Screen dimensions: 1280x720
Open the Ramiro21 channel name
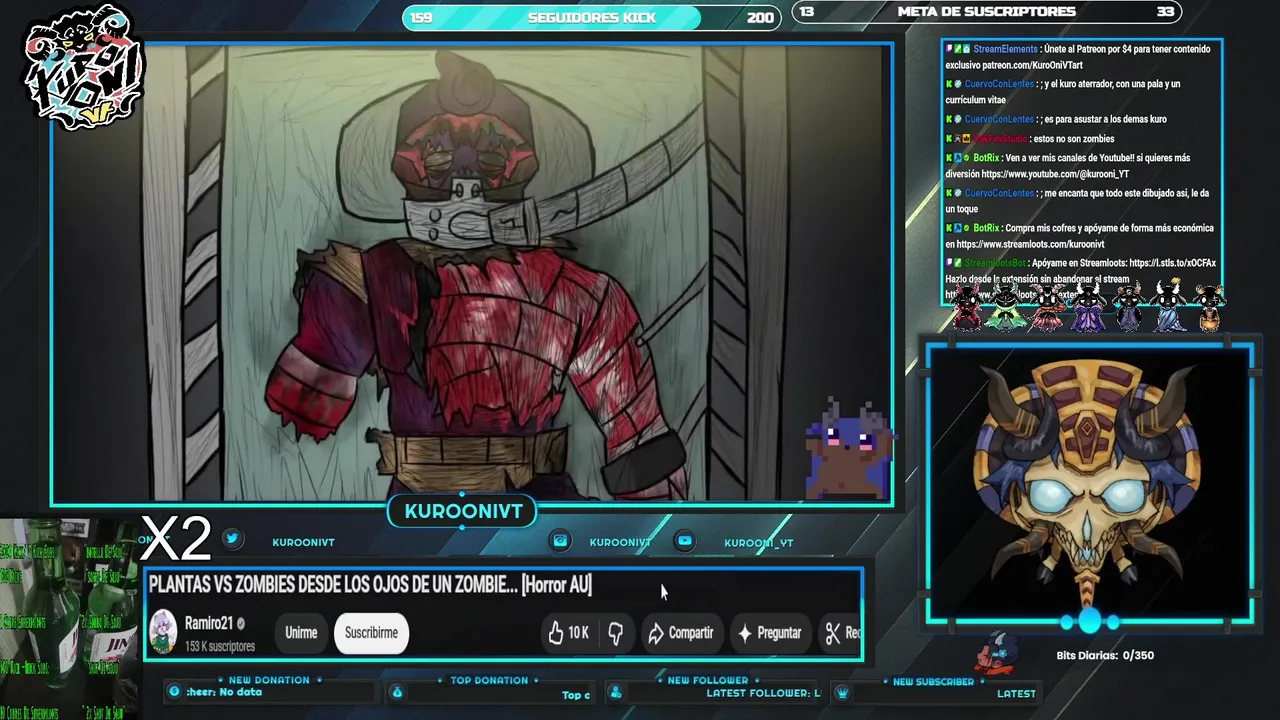[209, 623]
